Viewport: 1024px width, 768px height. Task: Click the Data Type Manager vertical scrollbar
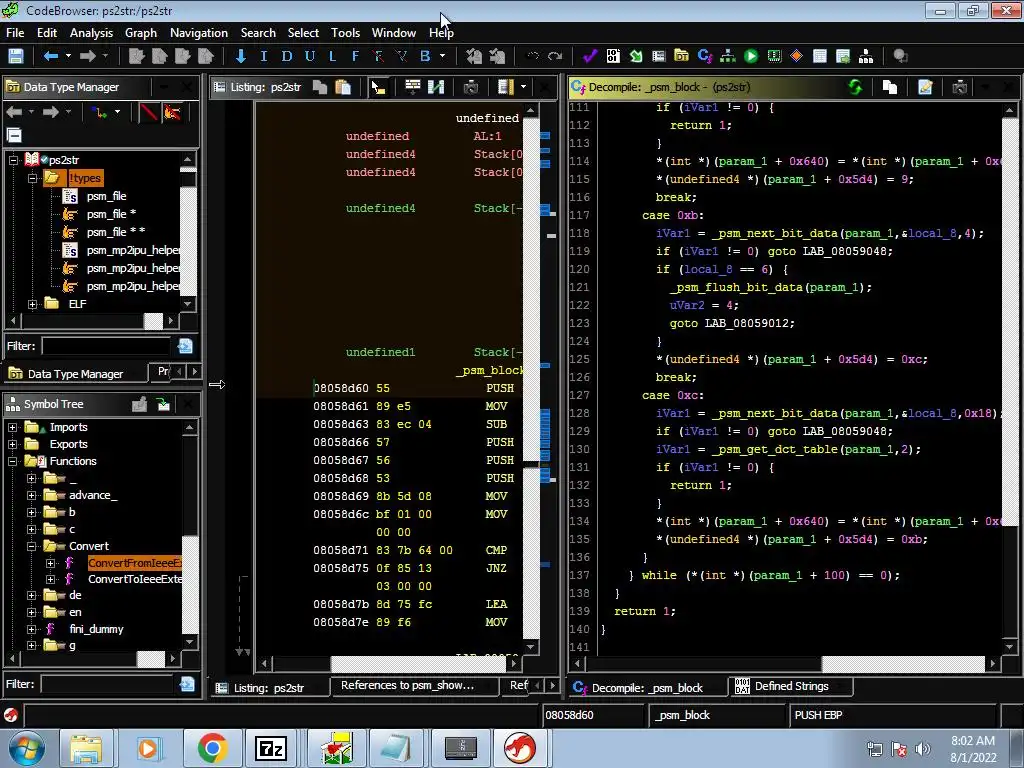[x=188, y=232]
